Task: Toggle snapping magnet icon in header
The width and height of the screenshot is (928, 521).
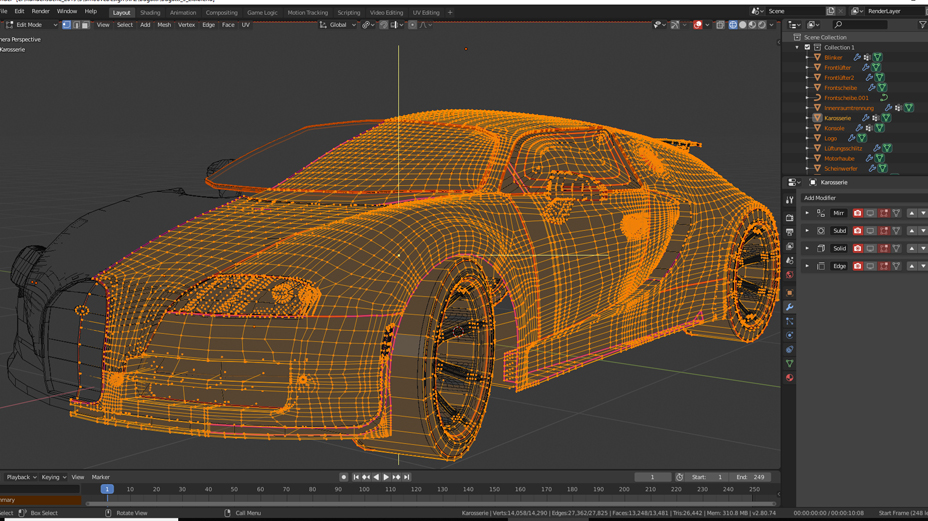Action: 384,25
